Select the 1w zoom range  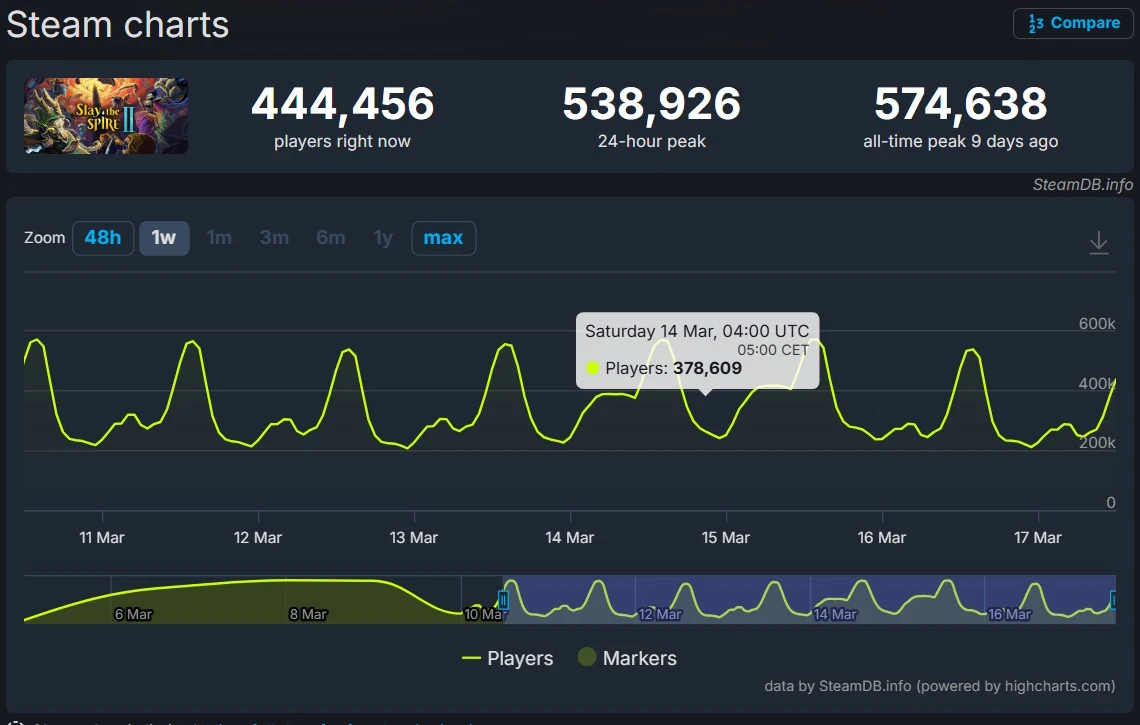pos(164,238)
